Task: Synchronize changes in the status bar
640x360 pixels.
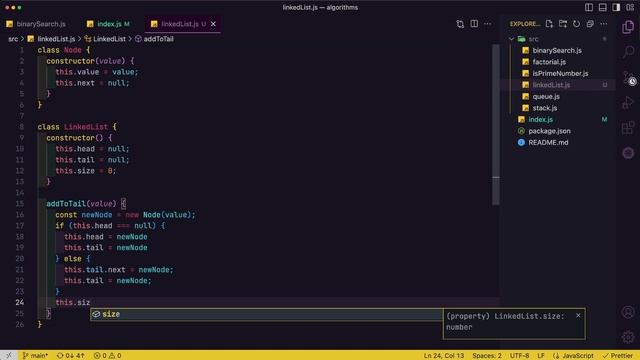Action: [71, 356]
